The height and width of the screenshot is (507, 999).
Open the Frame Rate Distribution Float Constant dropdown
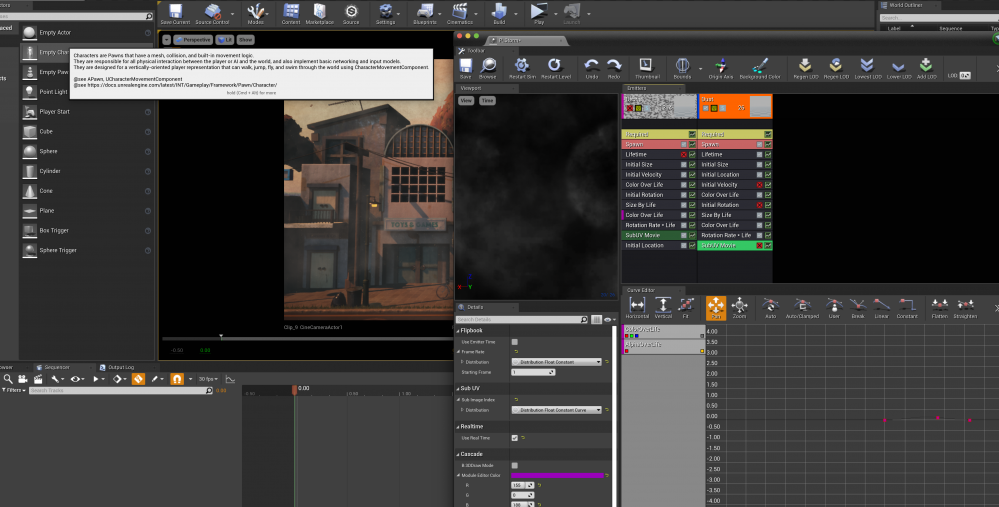pyautogui.click(x=557, y=362)
